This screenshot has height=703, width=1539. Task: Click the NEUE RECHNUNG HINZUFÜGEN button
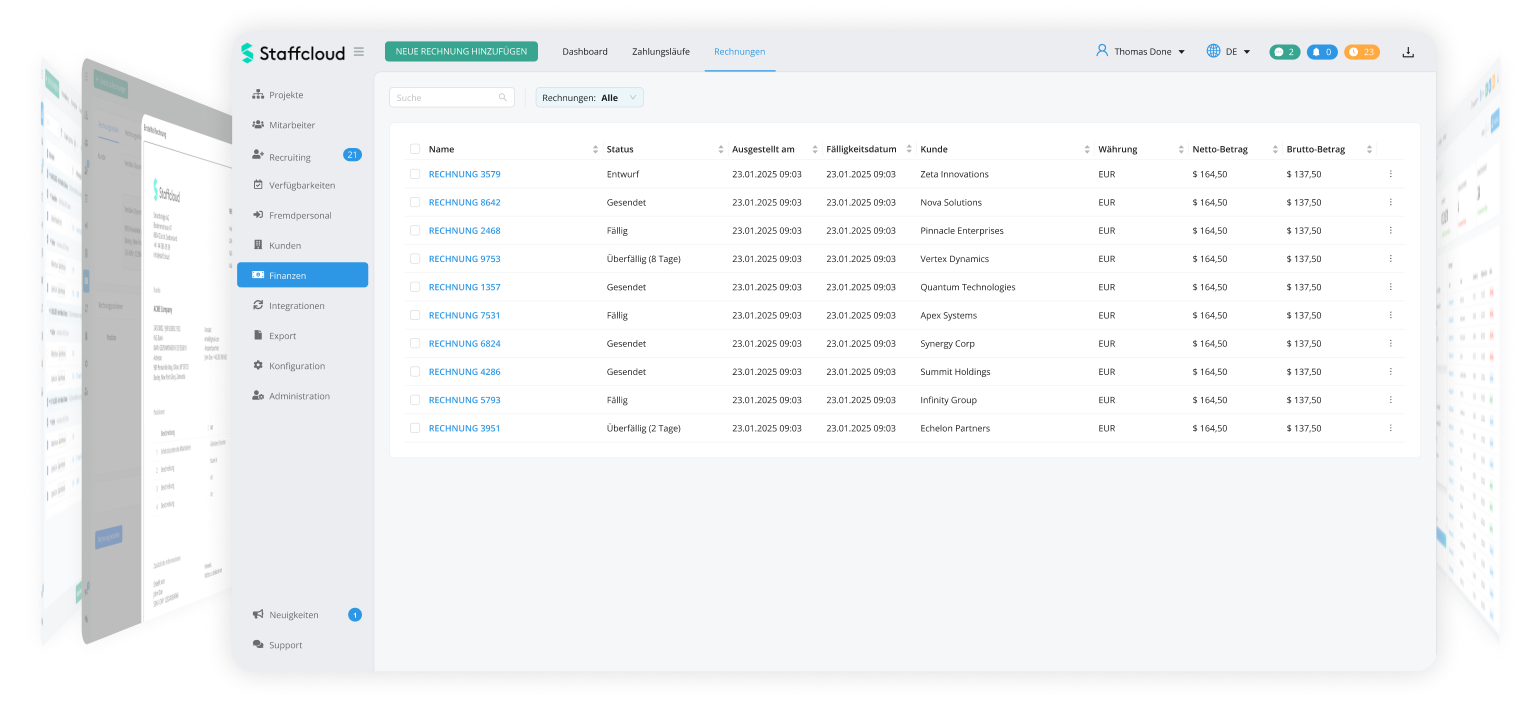tap(461, 50)
